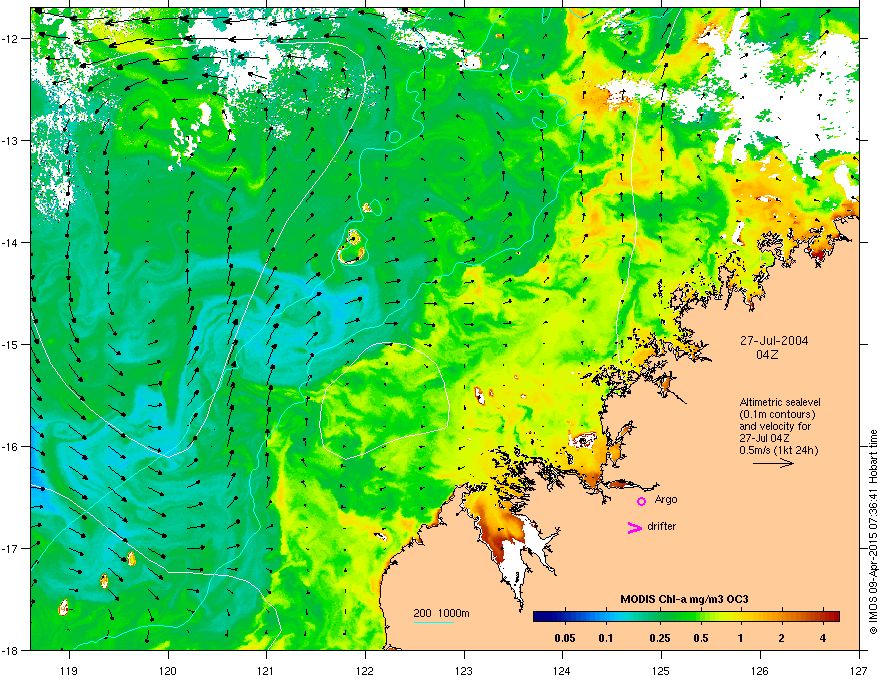Click the date label 27-Jul-2004
Screen dimensions: 880x680
point(774,341)
